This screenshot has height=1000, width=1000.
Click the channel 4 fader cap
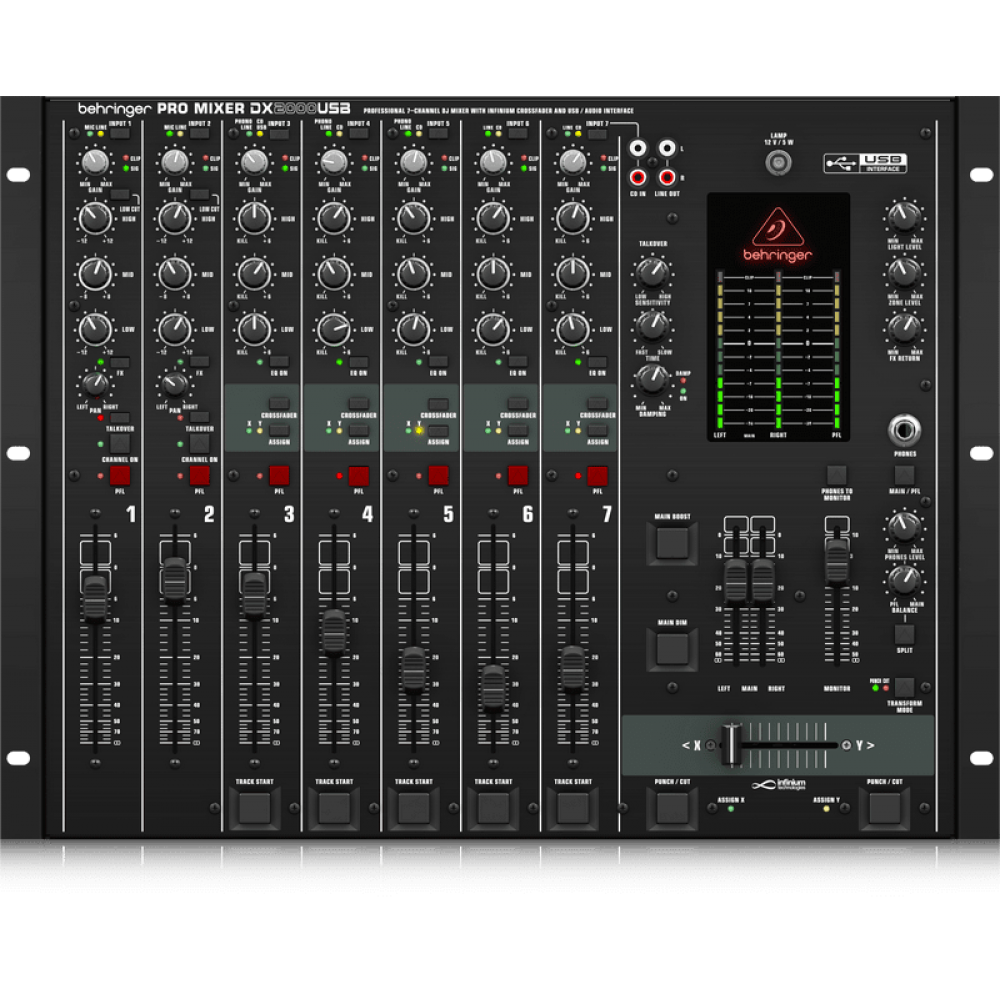[334, 633]
